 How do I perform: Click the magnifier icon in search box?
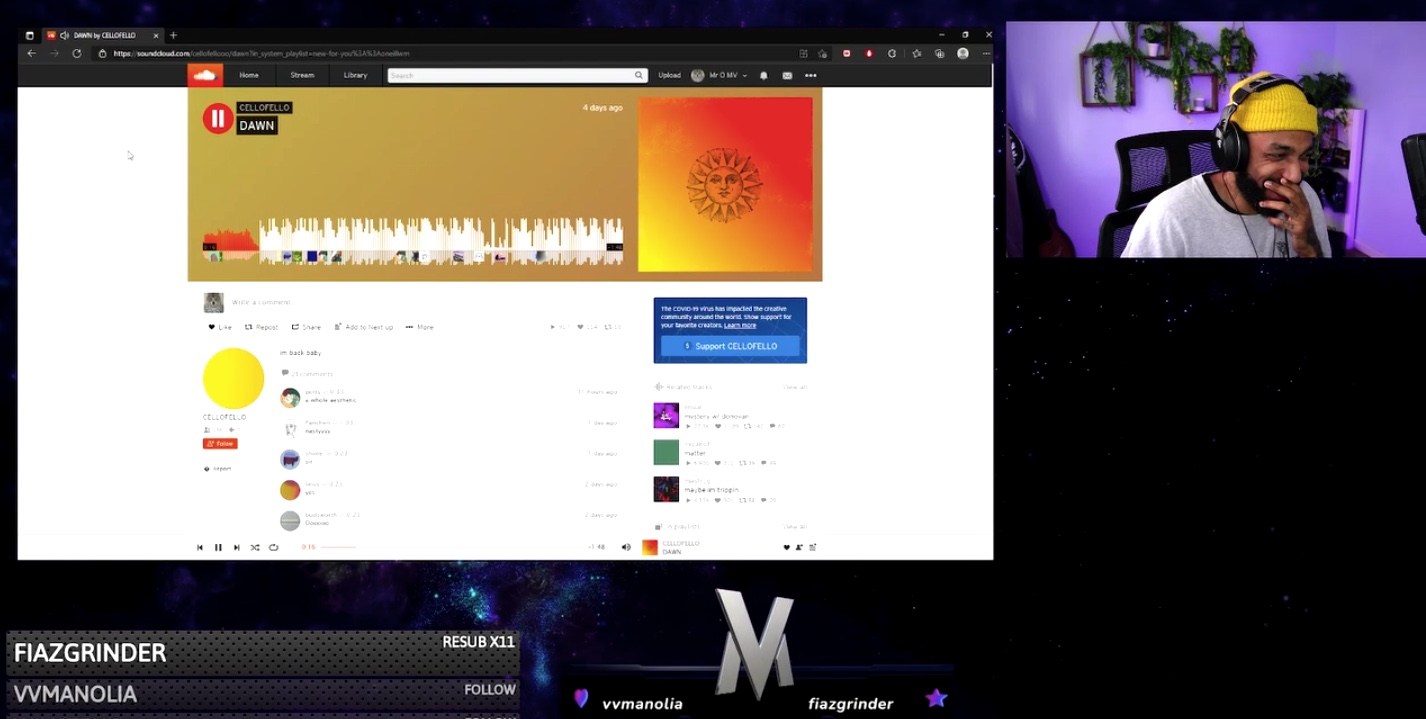(639, 75)
